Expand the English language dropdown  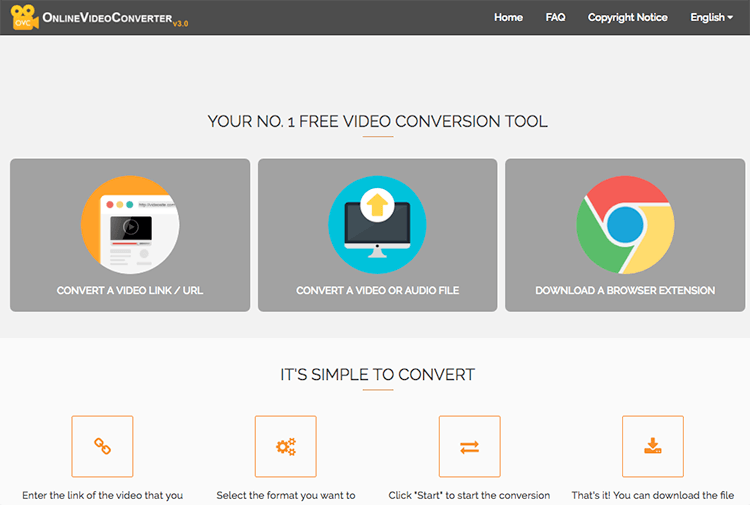click(711, 17)
